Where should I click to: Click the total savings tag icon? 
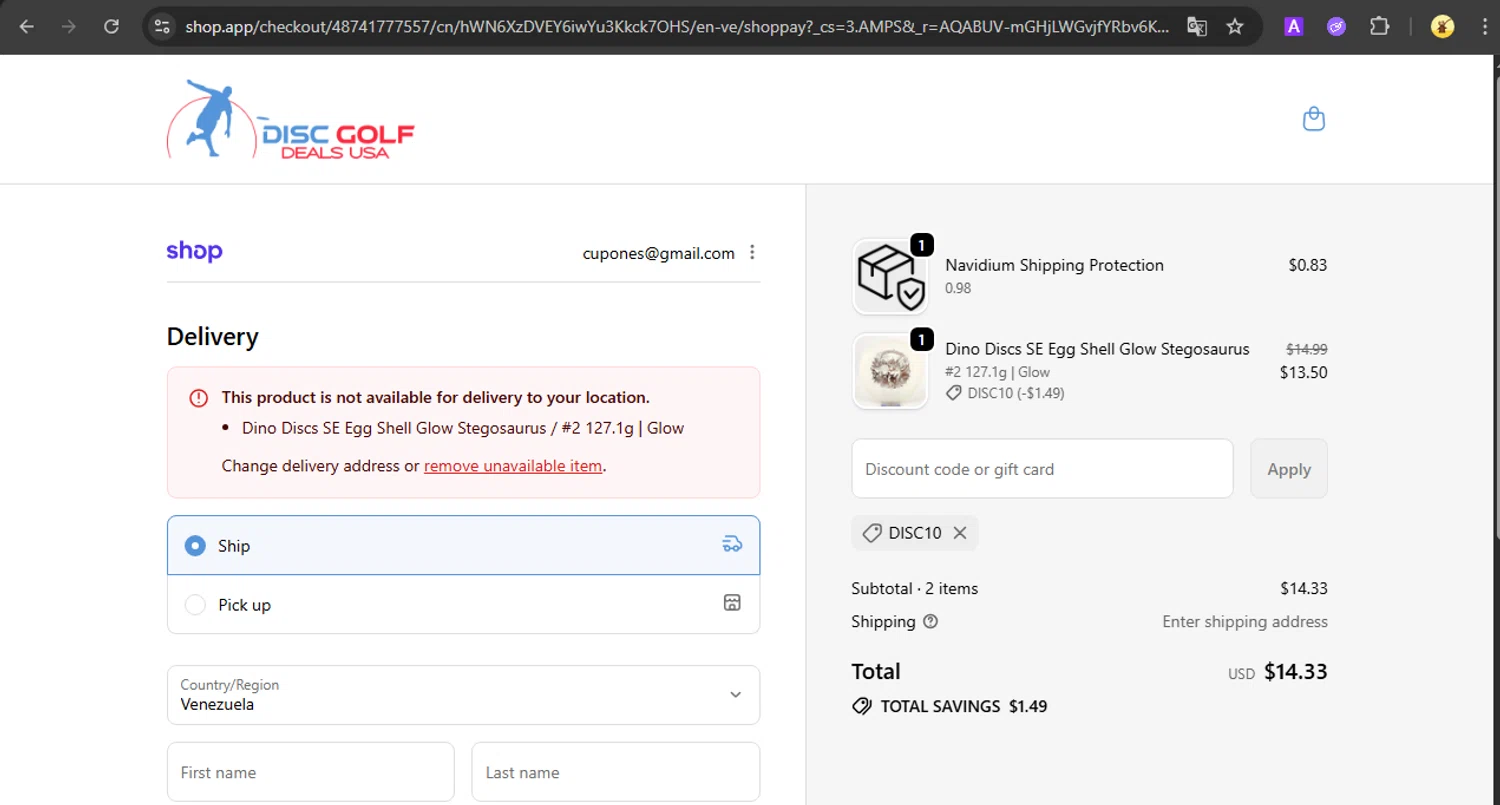coord(861,706)
